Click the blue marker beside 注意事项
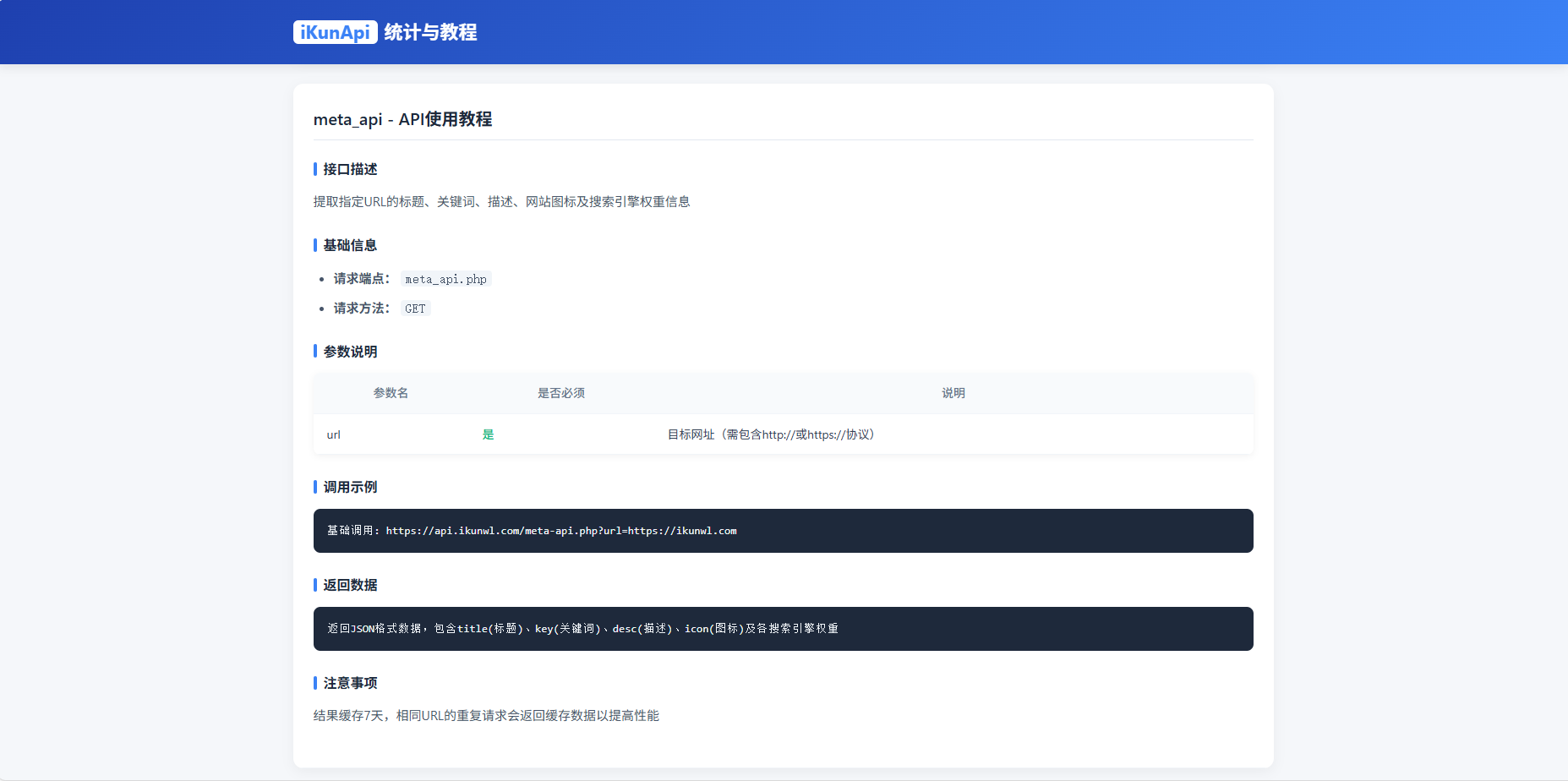This screenshot has height=781, width=1568. point(314,683)
